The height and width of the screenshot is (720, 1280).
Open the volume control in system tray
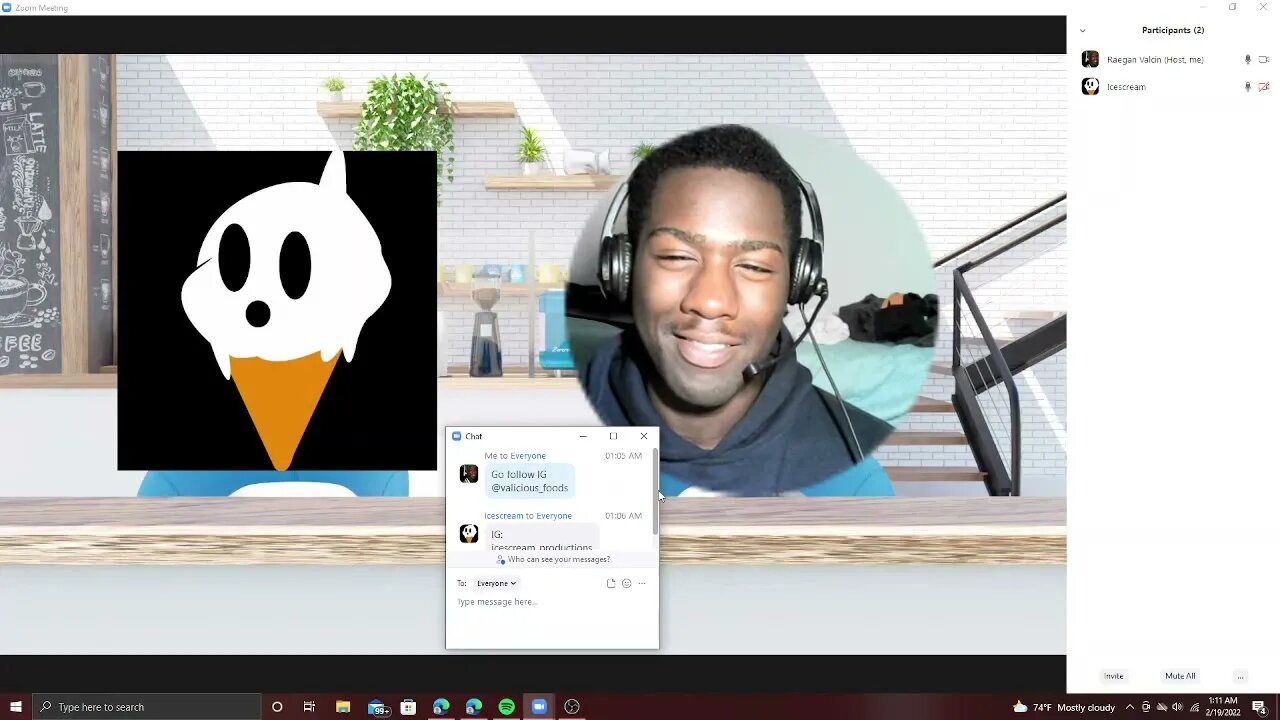[x=1178, y=707]
